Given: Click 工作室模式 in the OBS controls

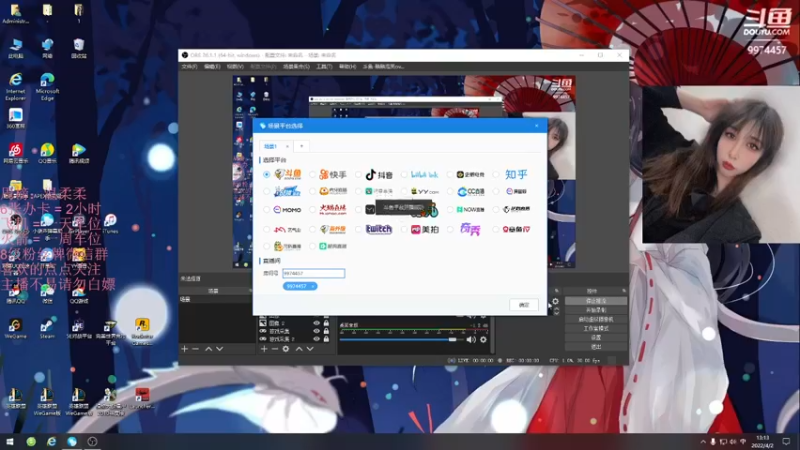Looking at the screenshot, I should 596,329.
